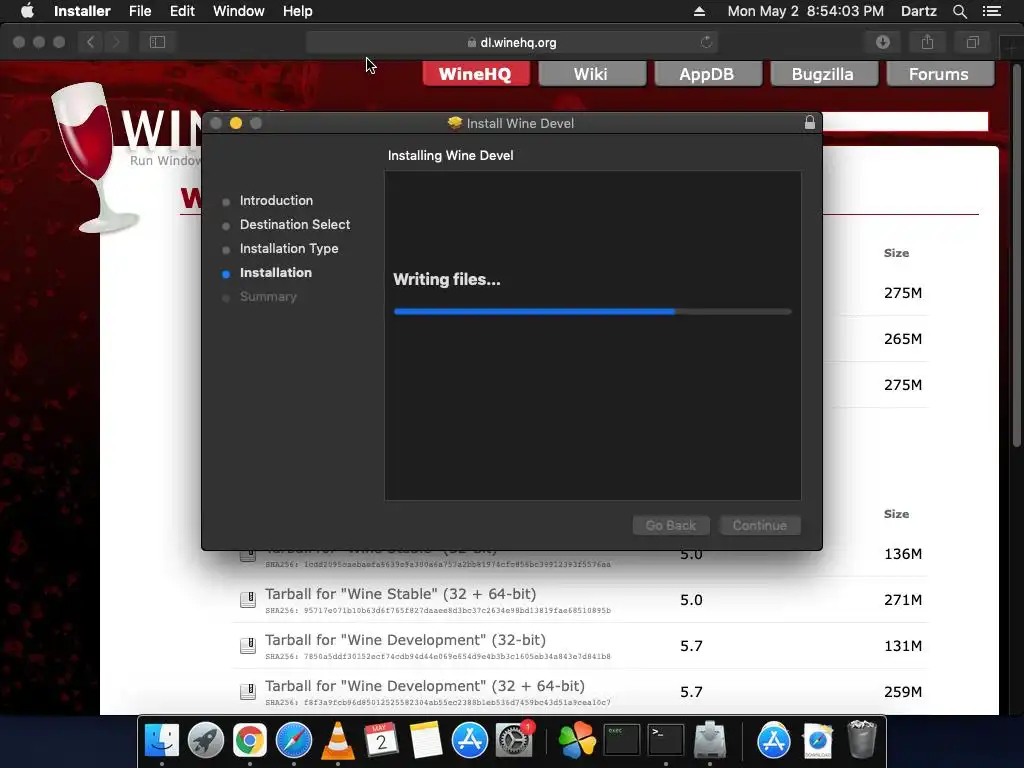Click menu bar clock Mon May 2
This screenshot has height=768, width=1024.
click(805, 11)
